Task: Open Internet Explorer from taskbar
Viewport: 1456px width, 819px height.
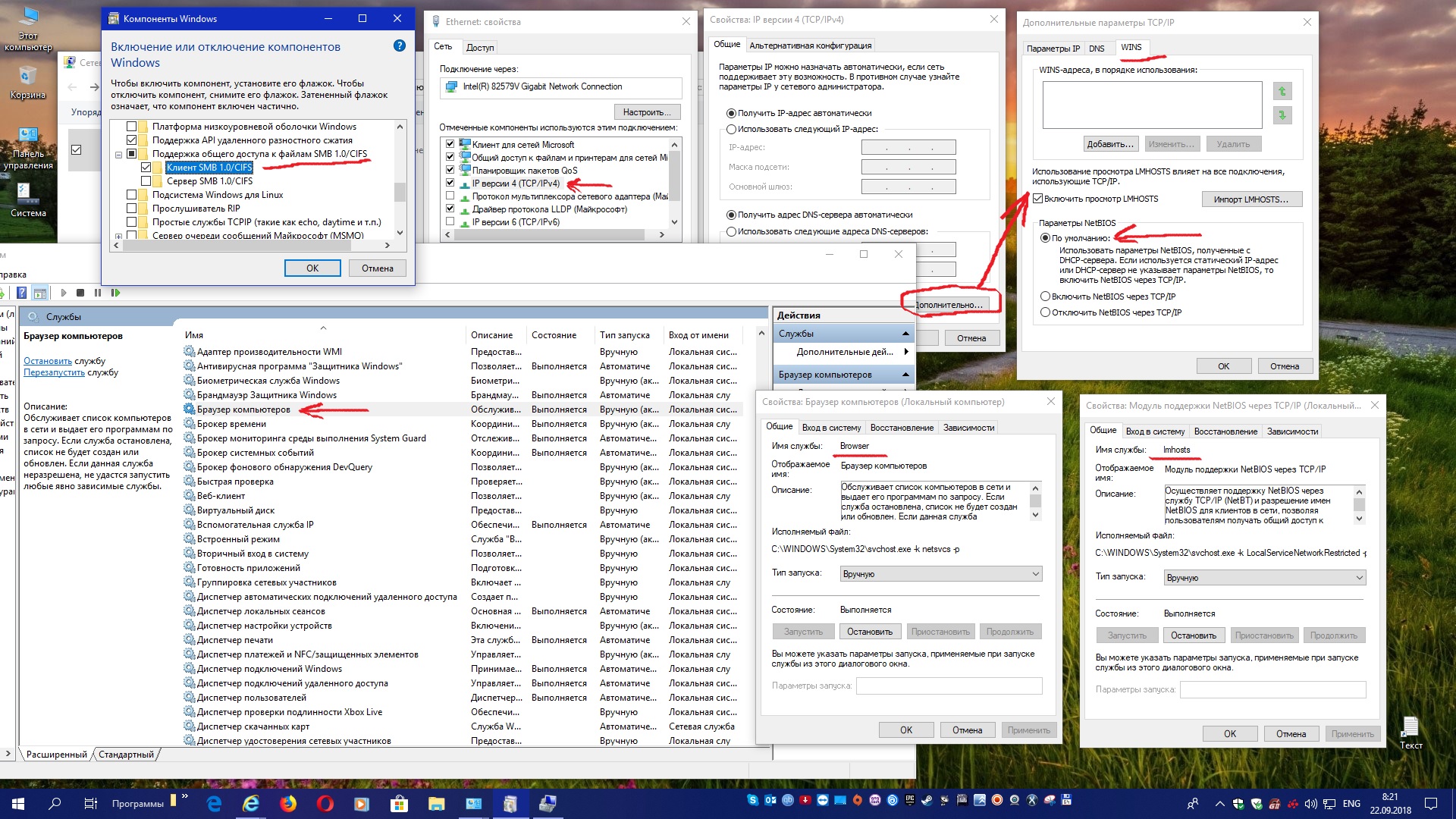Action: point(251,804)
